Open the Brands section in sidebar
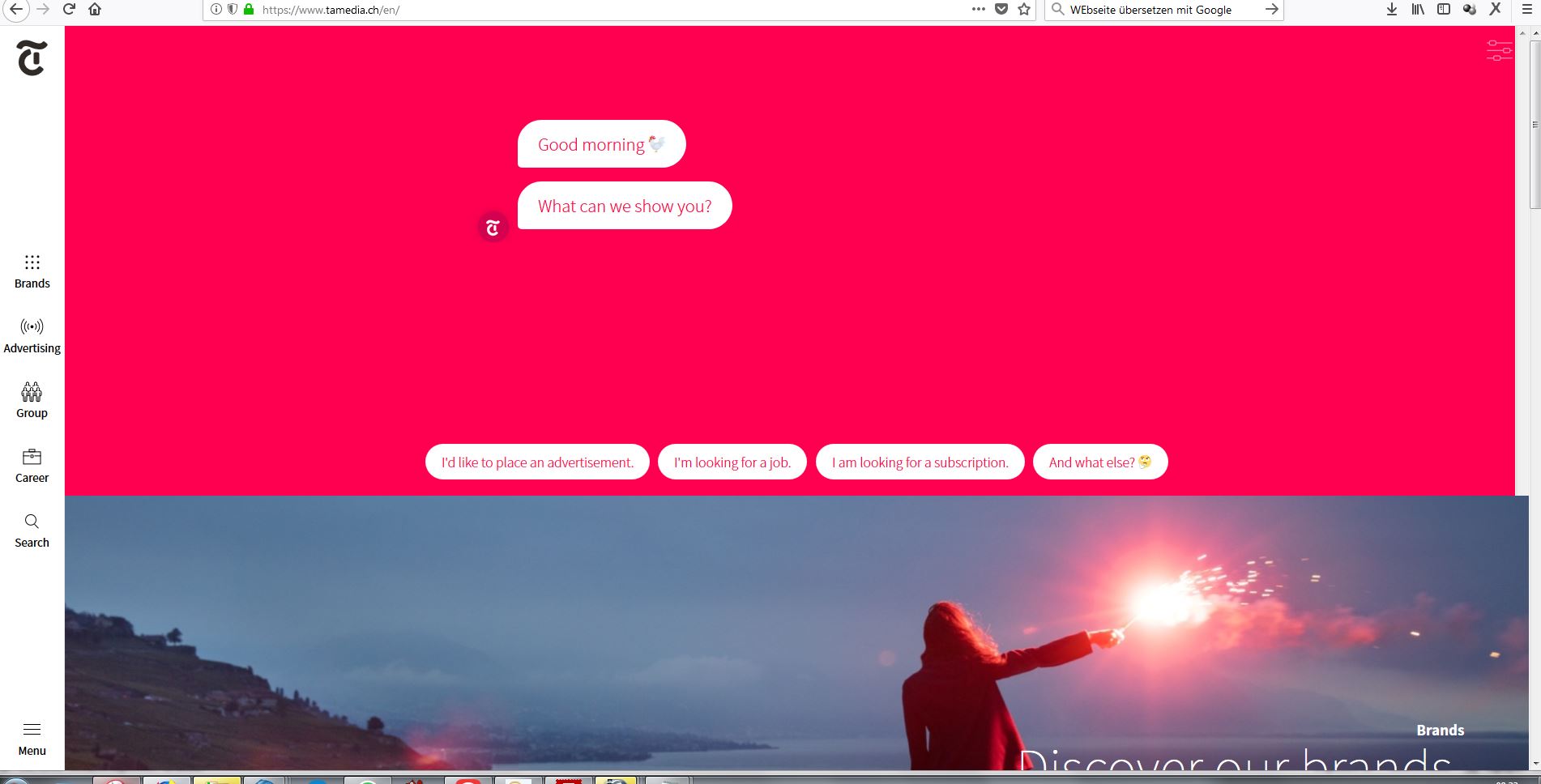Image resolution: width=1541 pixels, height=784 pixels. 32,272
